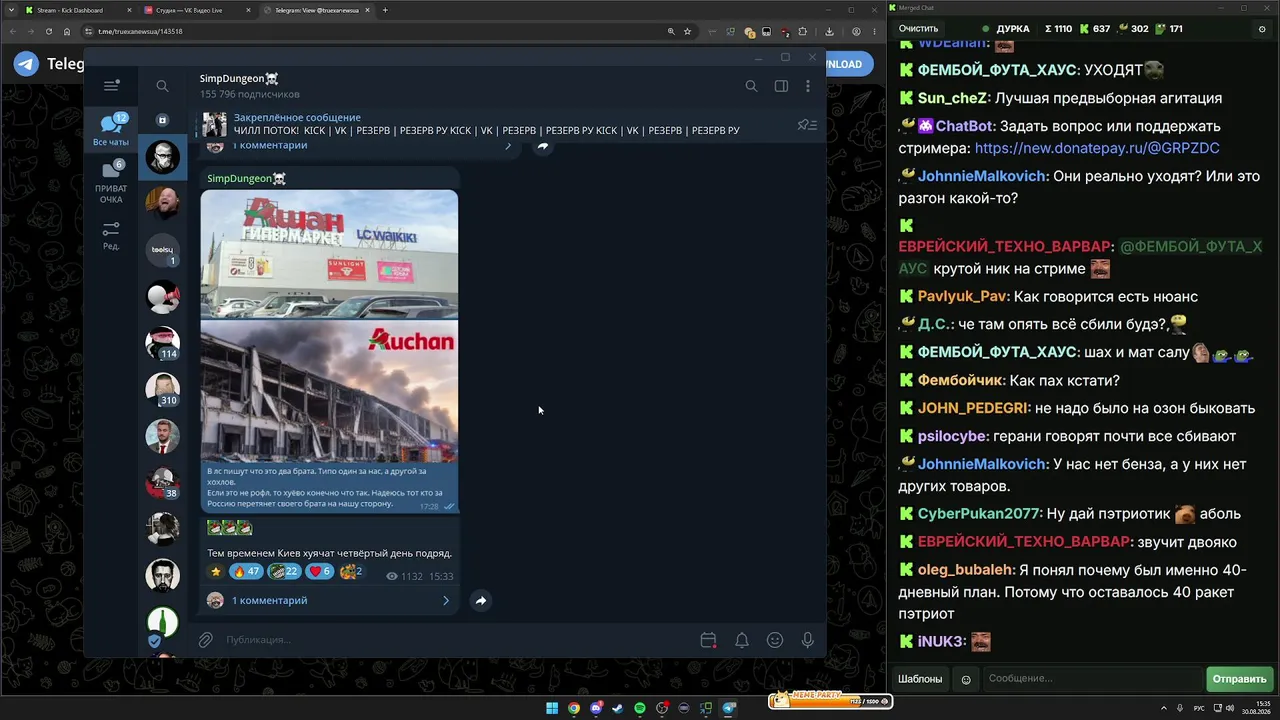The height and width of the screenshot is (720, 1280).
Task: Open Discord from the taskbar
Action: pos(596,709)
